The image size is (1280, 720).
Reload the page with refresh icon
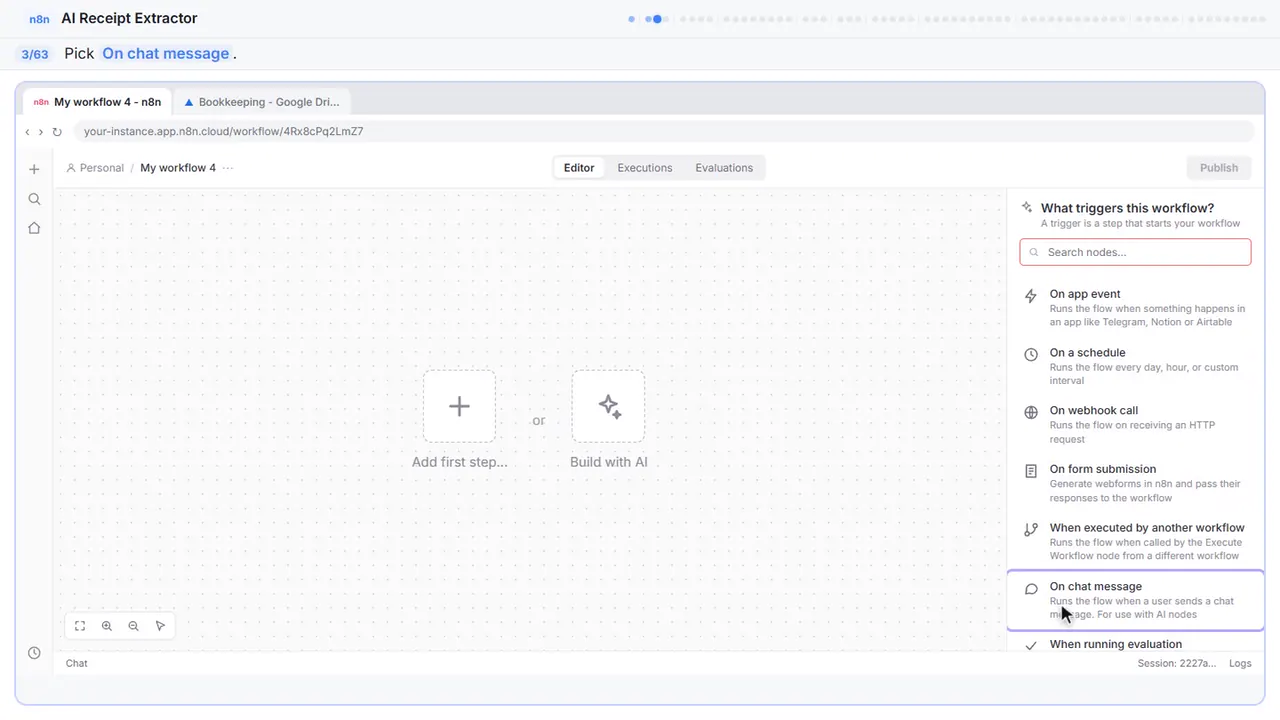tap(57, 132)
